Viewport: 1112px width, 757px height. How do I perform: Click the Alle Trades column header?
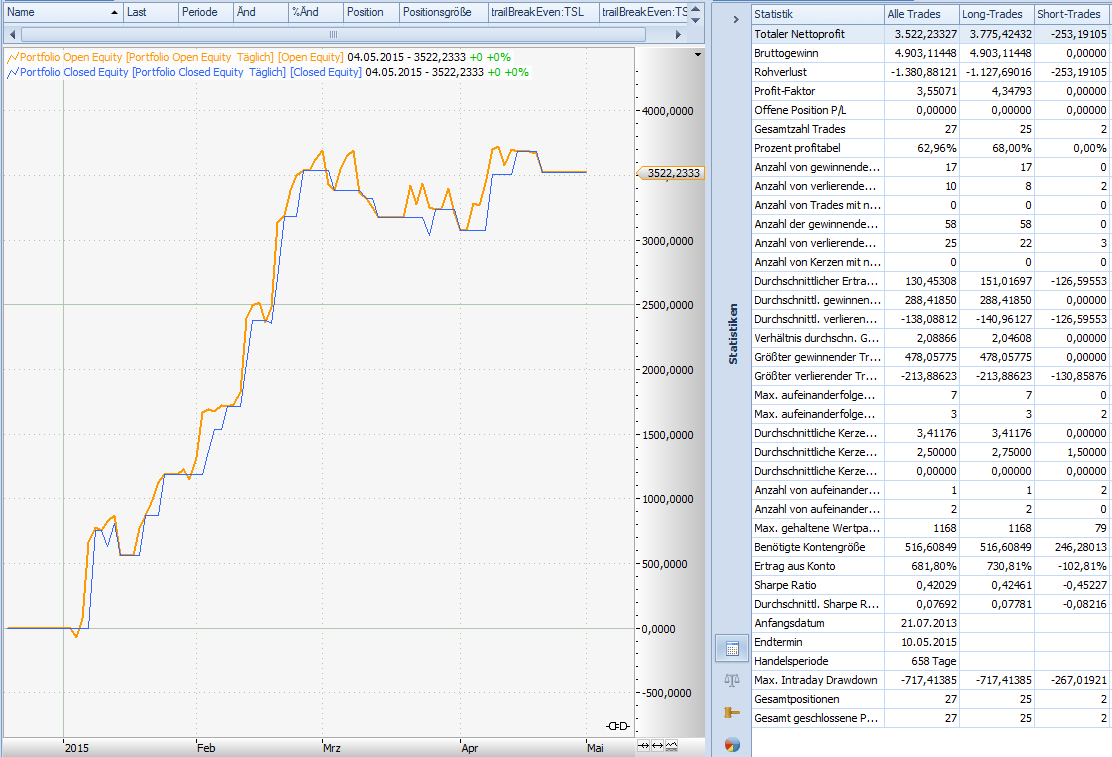point(922,14)
